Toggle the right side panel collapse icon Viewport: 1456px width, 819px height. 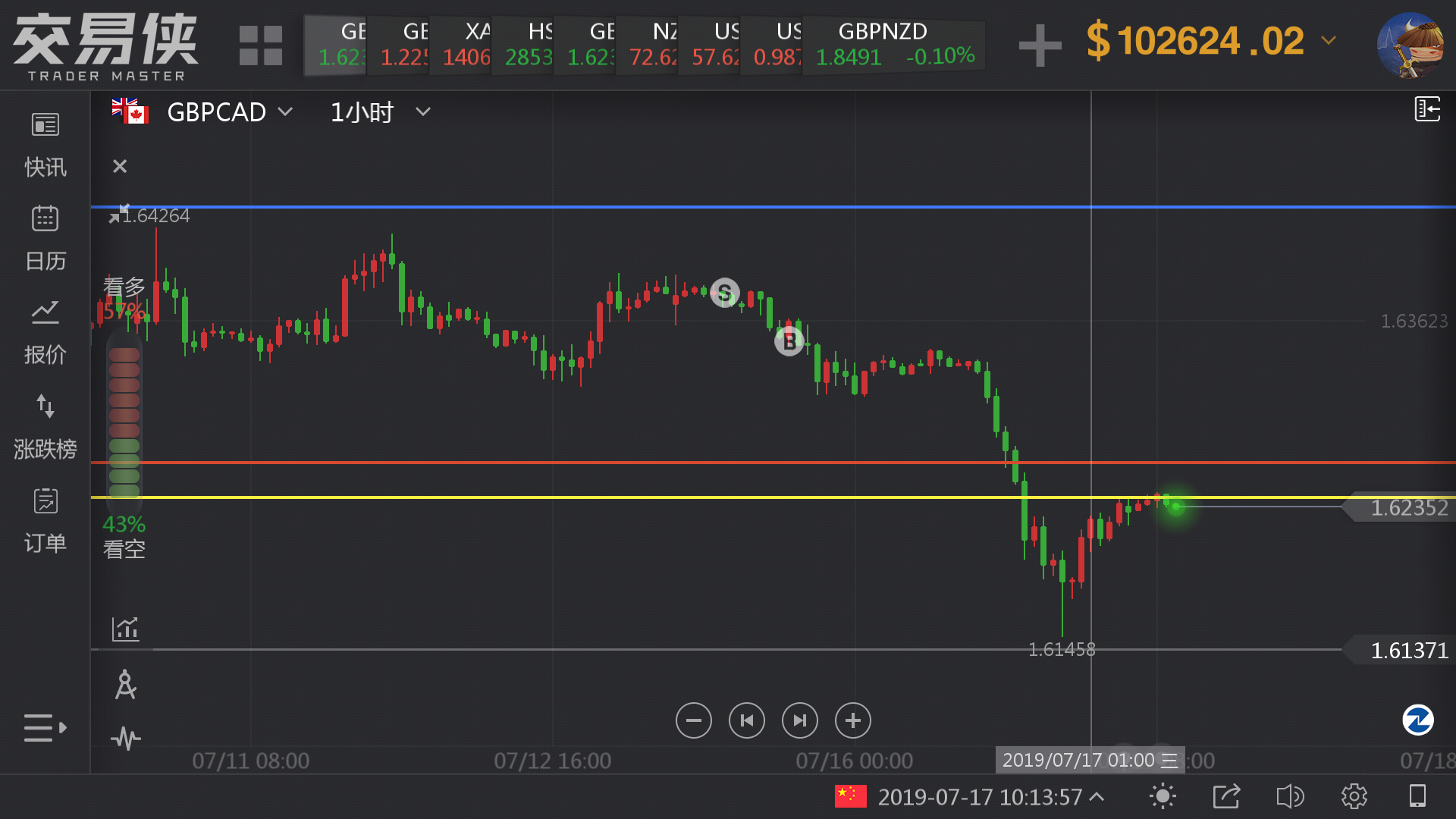[1427, 109]
